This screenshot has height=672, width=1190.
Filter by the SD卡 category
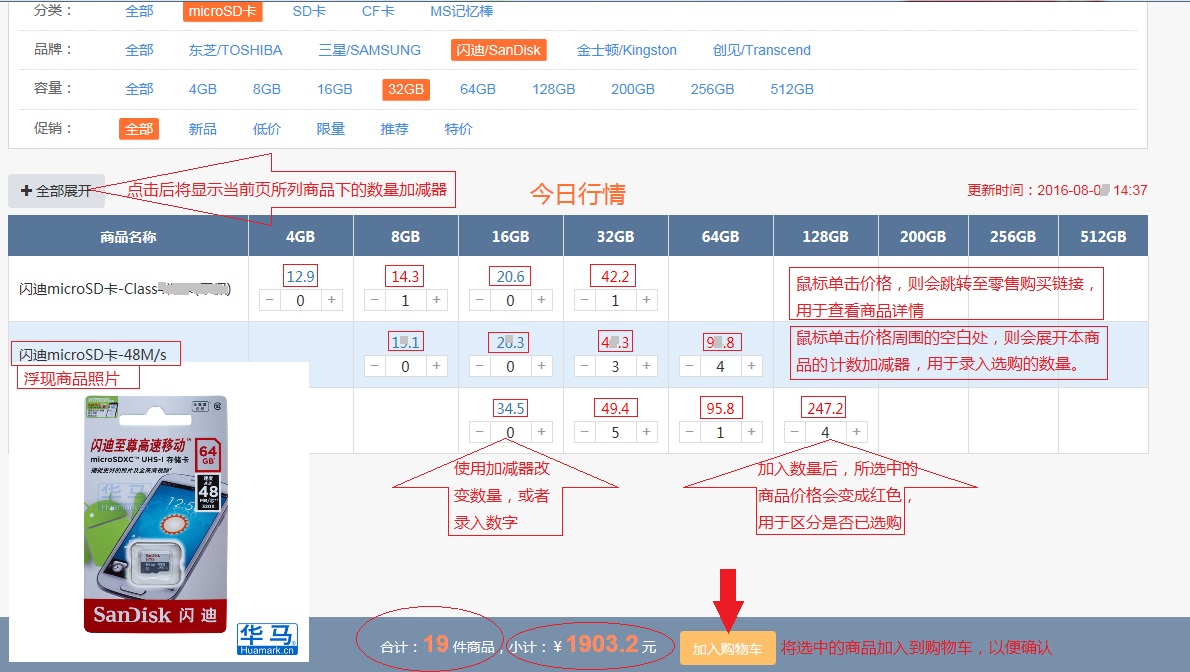pos(309,11)
